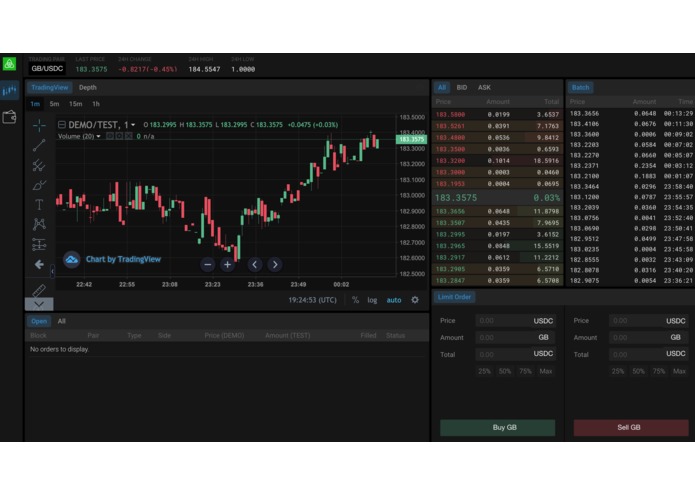Select the 1h timeframe
Image resolution: width=695 pixels, height=494 pixels.
click(x=96, y=104)
